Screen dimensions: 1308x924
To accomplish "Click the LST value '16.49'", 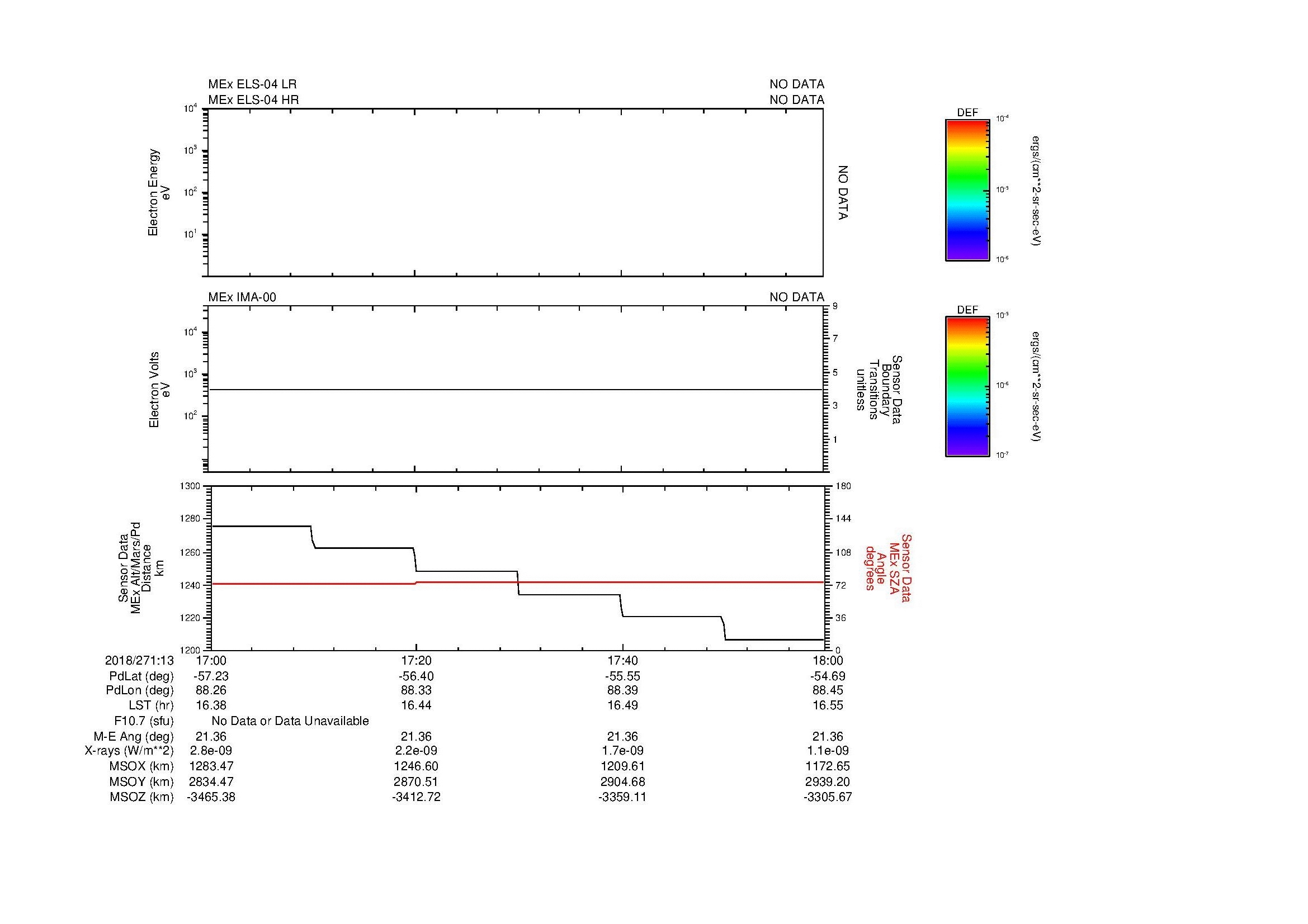I will click(x=622, y=705).
